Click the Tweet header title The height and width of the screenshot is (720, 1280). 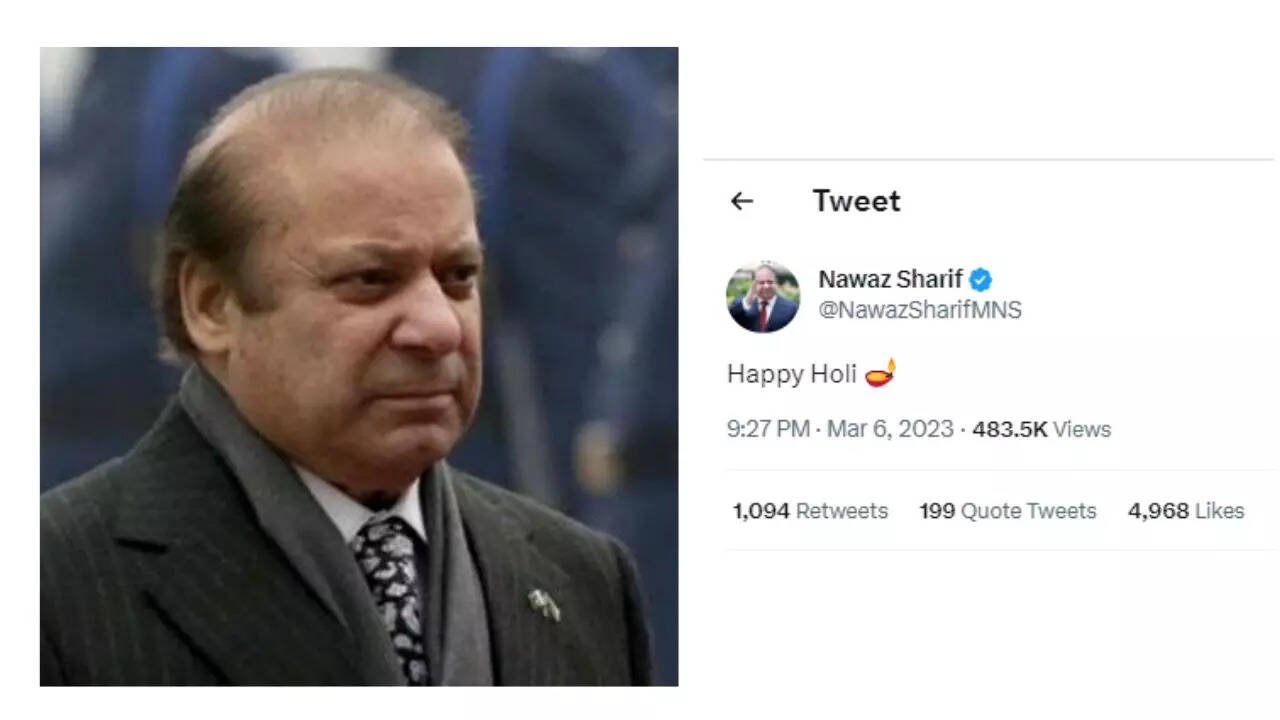(x=856, y=201)
